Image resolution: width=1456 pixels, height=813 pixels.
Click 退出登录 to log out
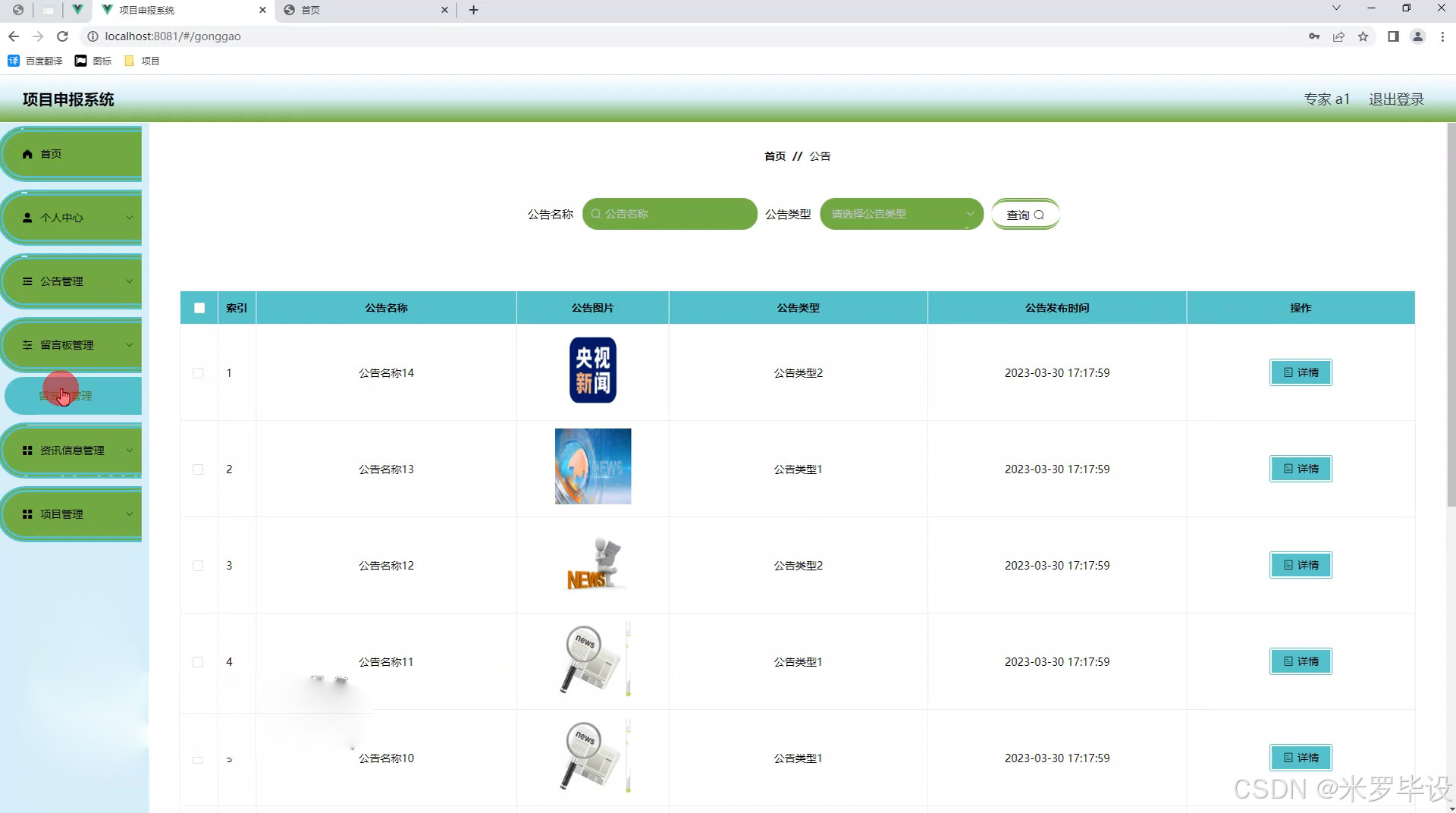pyautogui.click(x=1396, y=99)
